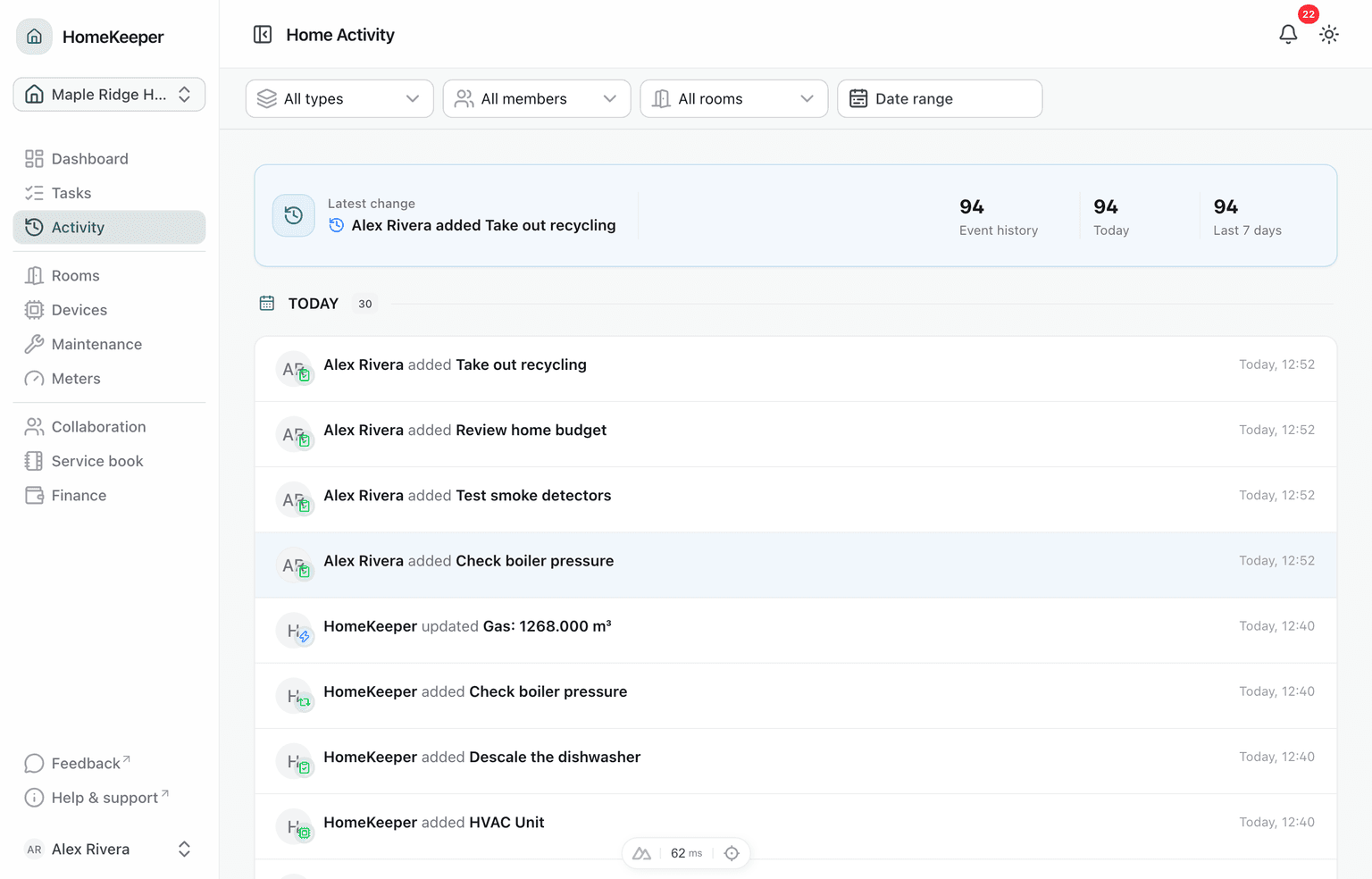The width and height of the screenshot is (1372, 879).
Task: Click the HomeKeeper home logo icon
Action: pos(34,37)
